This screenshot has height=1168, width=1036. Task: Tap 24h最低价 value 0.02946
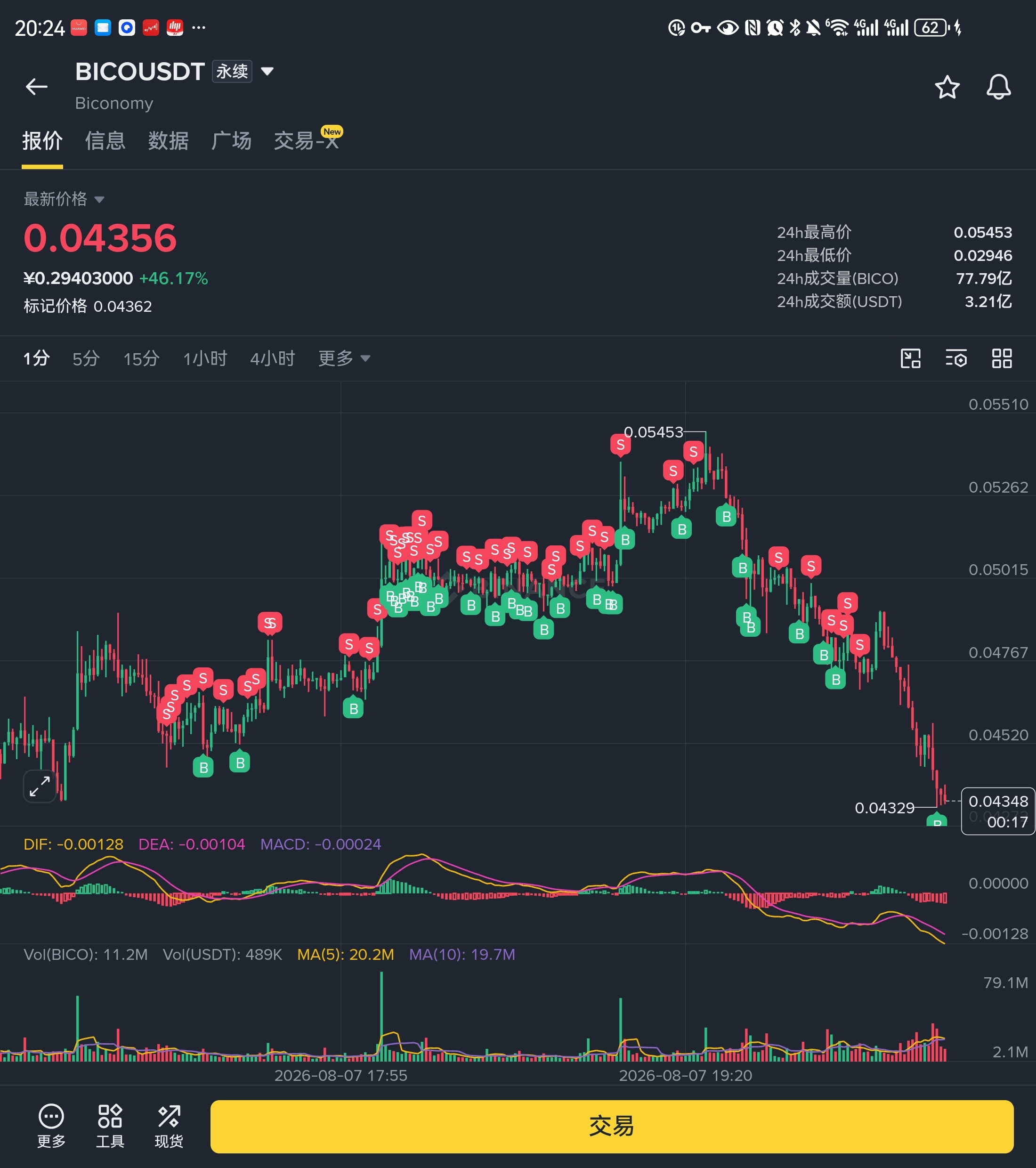click(x=982, y=255)
